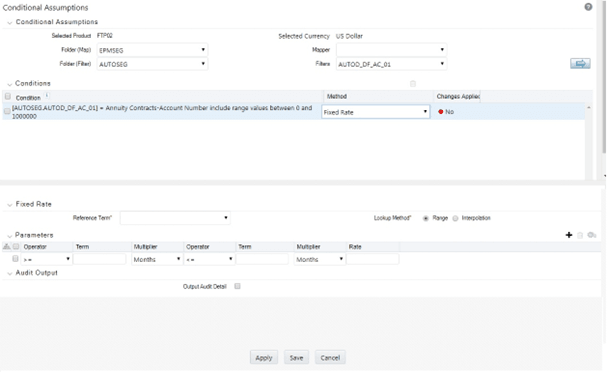607x372 pixels.
Task: Click the blue arrow go button
Action: pos(580,63)
